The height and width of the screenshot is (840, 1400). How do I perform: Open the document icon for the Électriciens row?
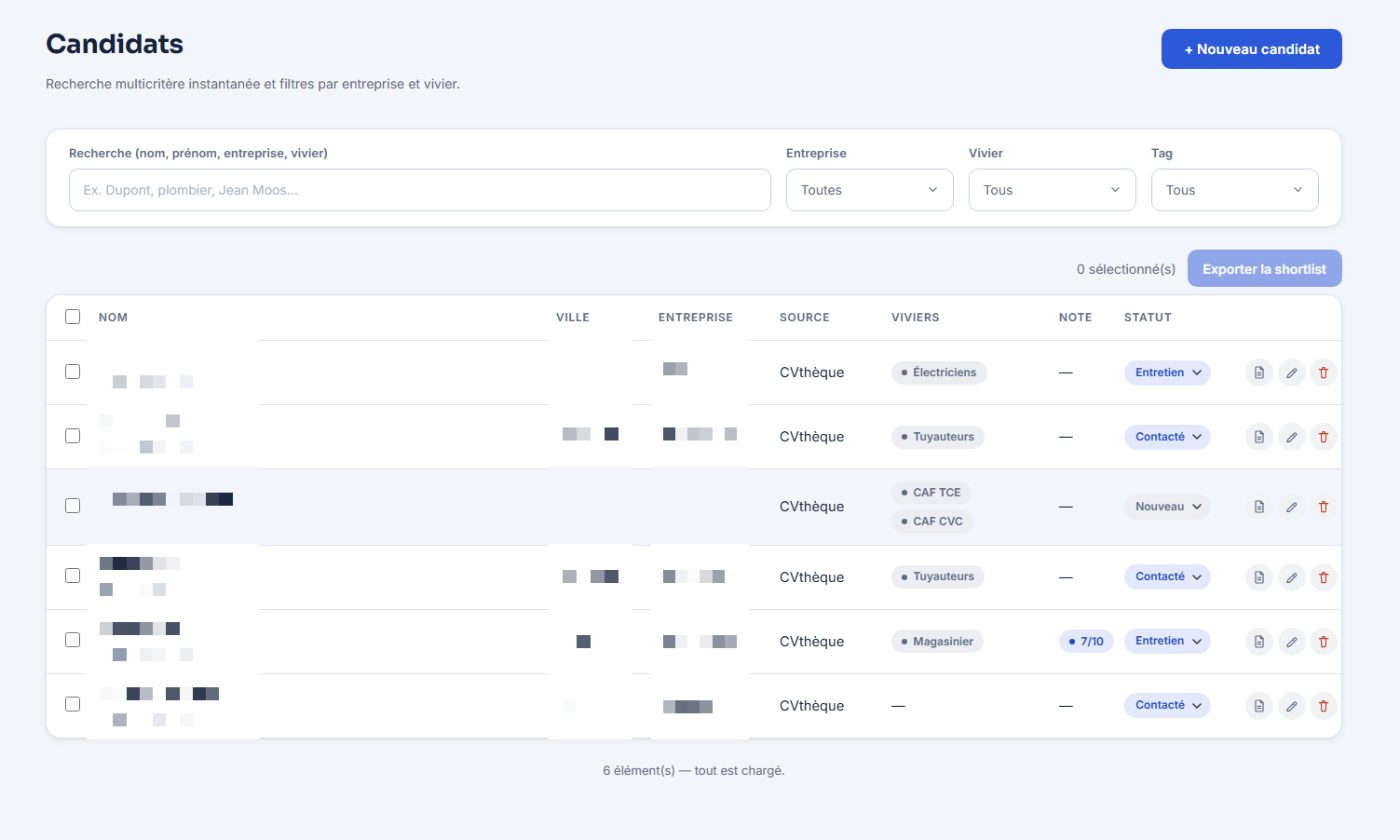(1259, 373)
